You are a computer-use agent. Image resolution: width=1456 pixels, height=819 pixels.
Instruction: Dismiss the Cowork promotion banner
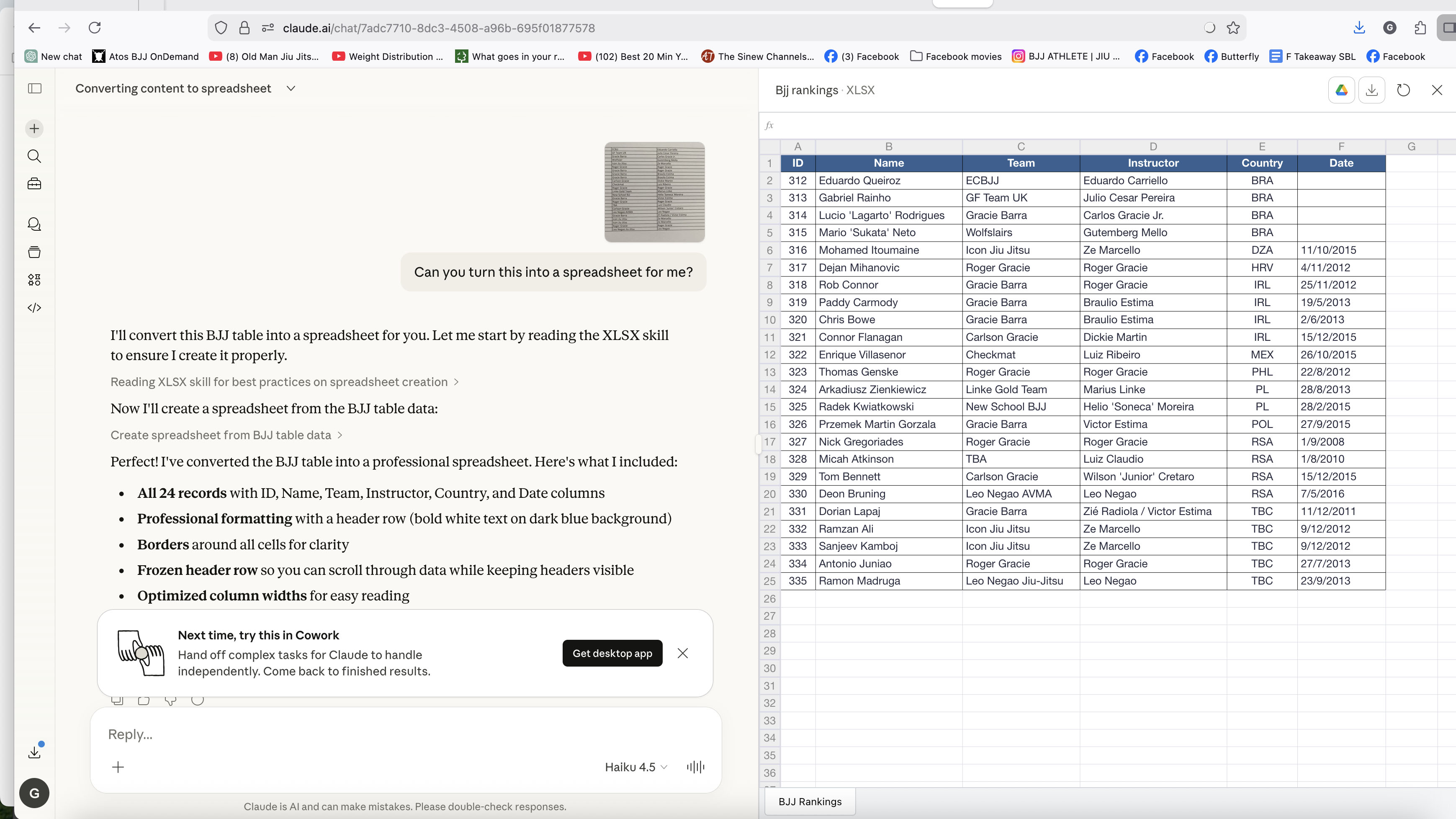682,653
